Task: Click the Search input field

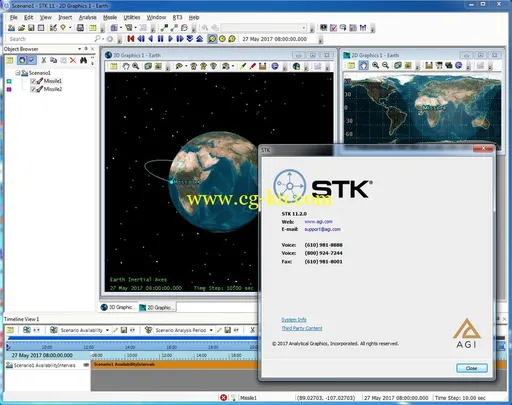Action: tap(50, 39)
